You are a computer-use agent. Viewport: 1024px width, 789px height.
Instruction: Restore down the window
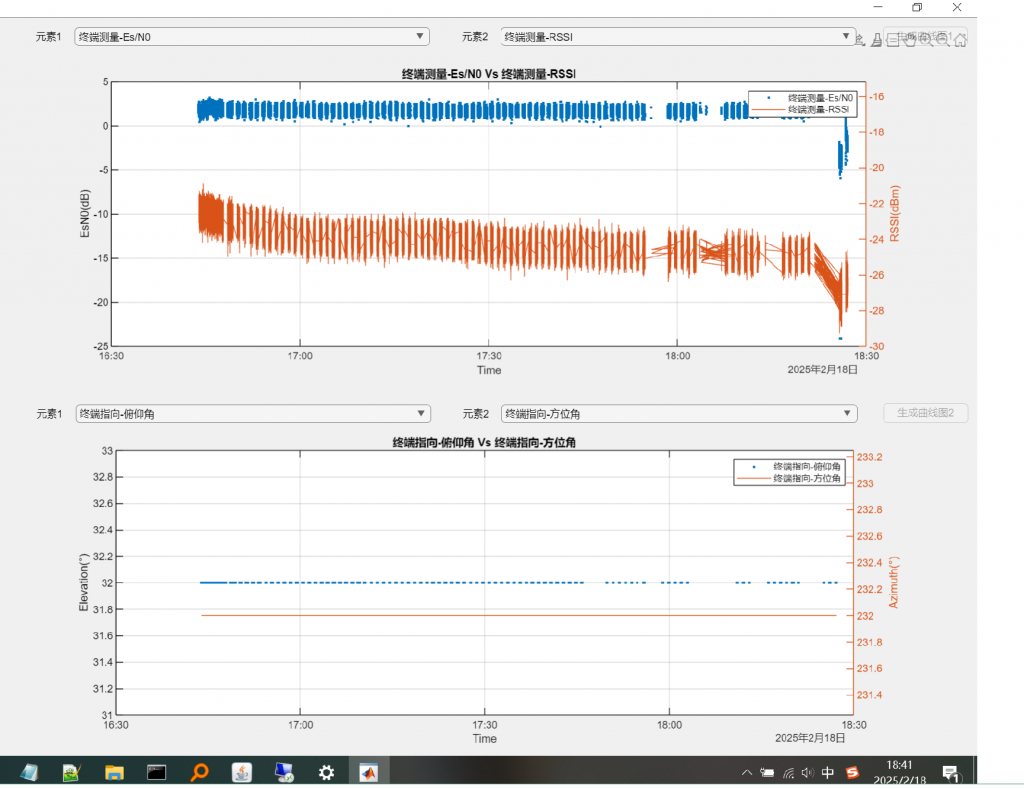[917, 7]
